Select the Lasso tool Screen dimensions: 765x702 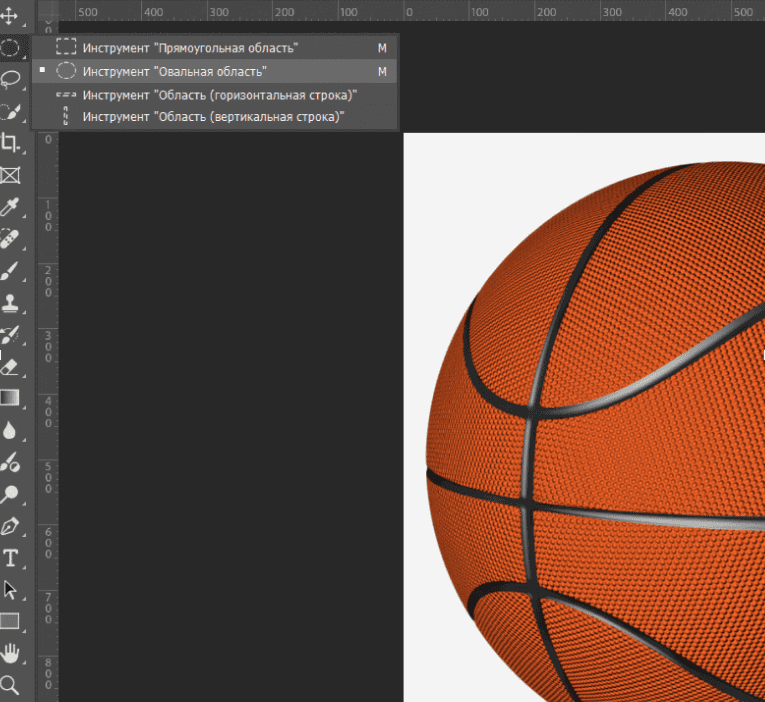(x=10, y=79)
